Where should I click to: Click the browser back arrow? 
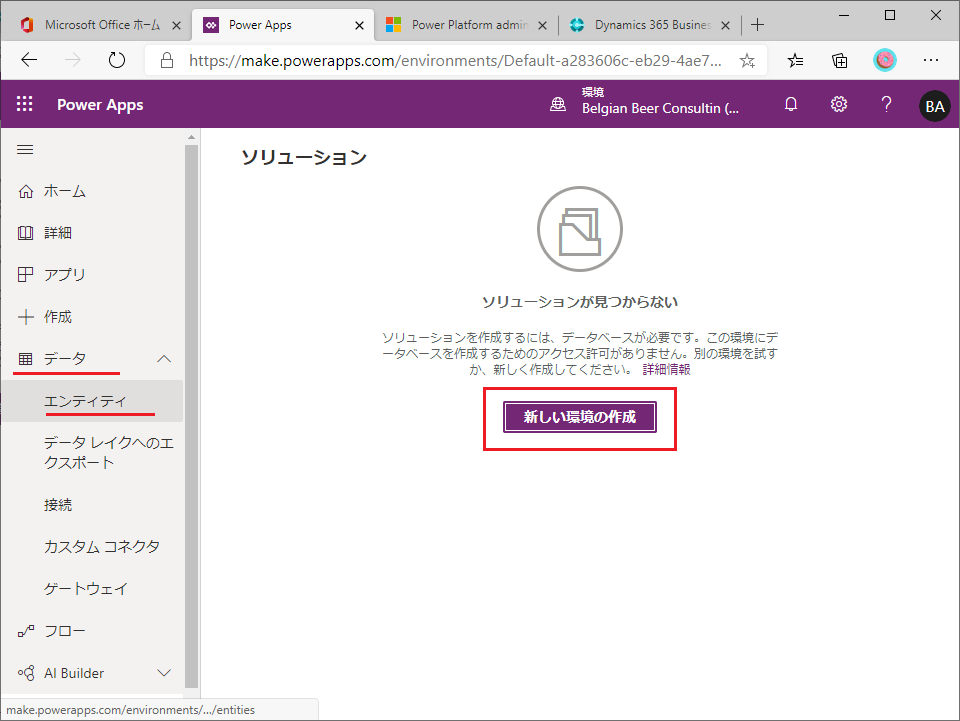click(29, 60)
